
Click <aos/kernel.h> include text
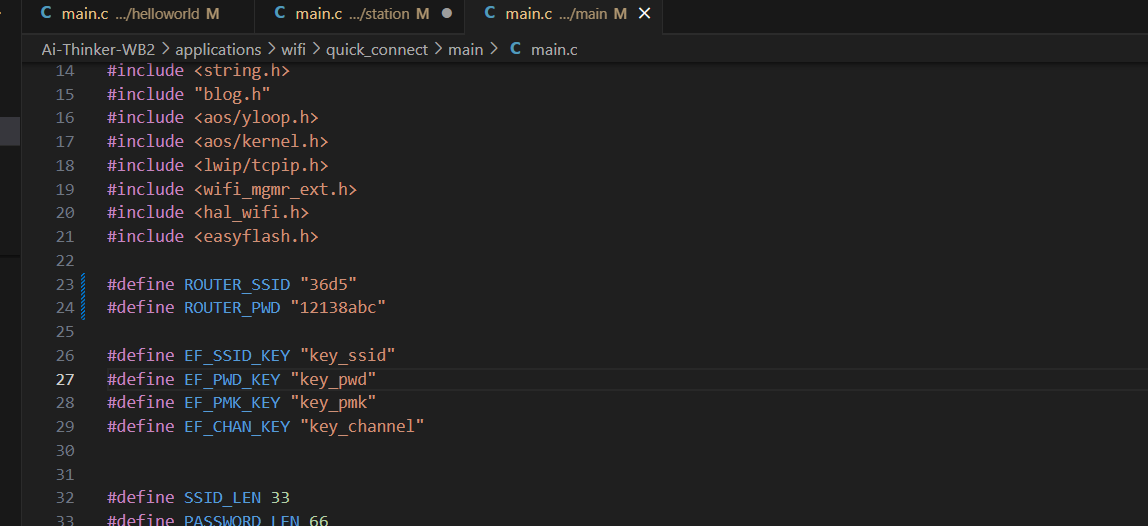tap(261, 141)
